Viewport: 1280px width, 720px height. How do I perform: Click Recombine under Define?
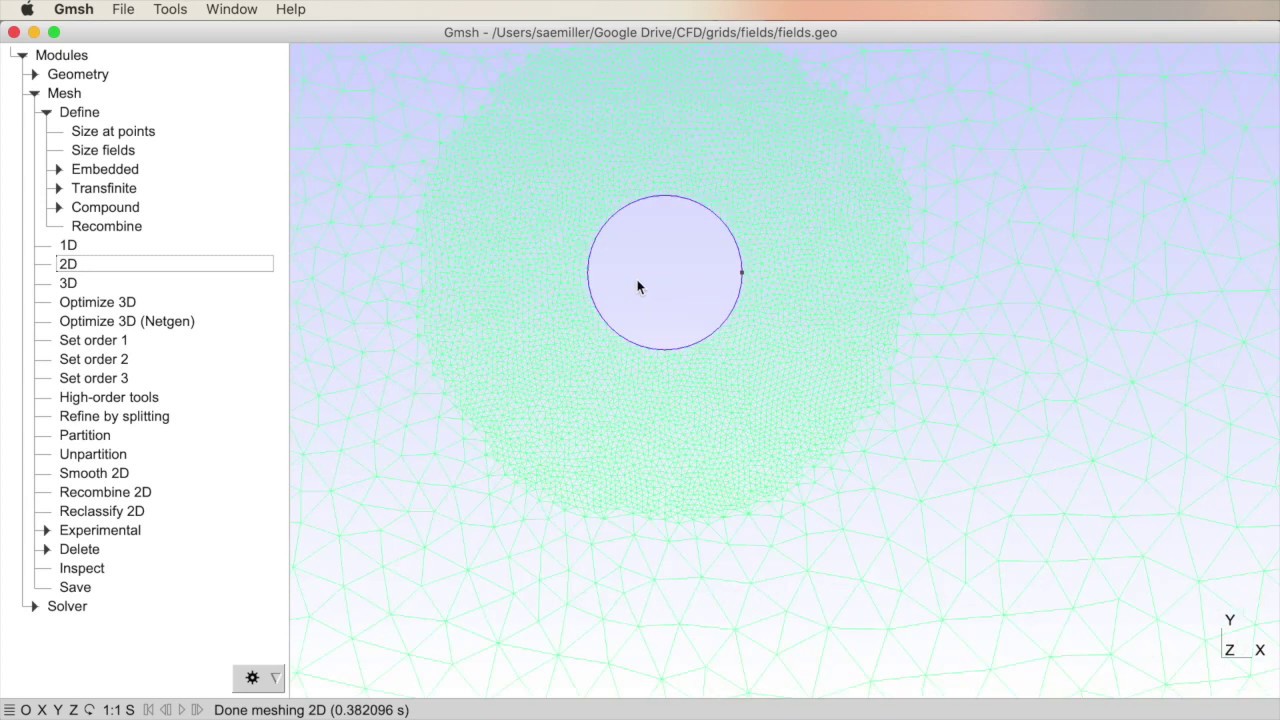coord(106,226)
